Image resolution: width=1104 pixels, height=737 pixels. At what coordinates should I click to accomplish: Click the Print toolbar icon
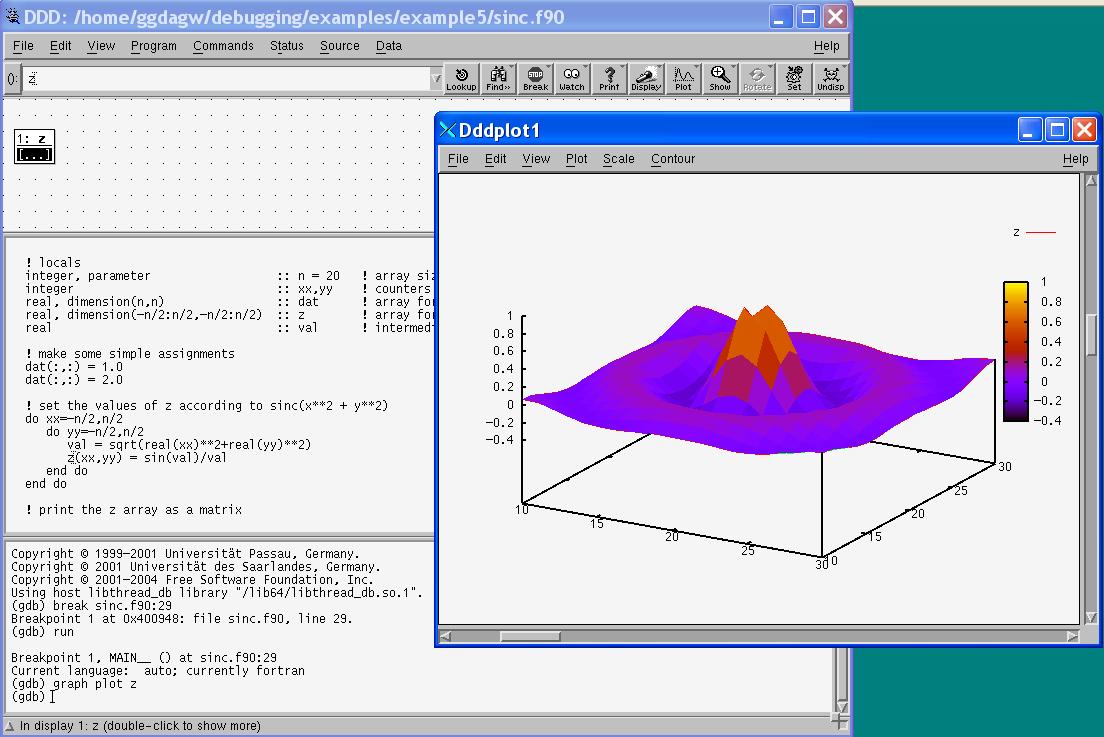pos(609,79)
